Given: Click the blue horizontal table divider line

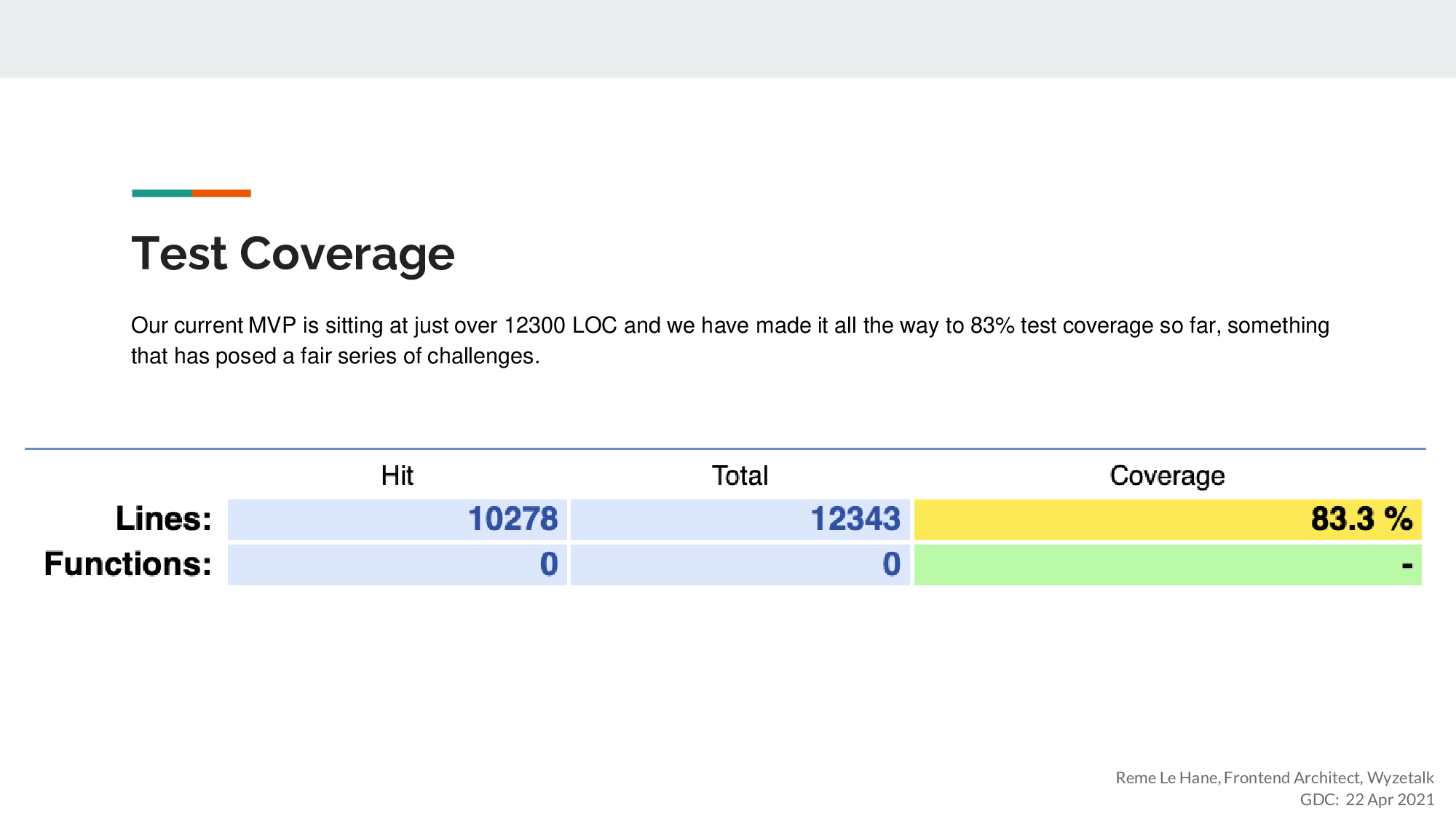Looking at the screenshot, I should 725,448.
